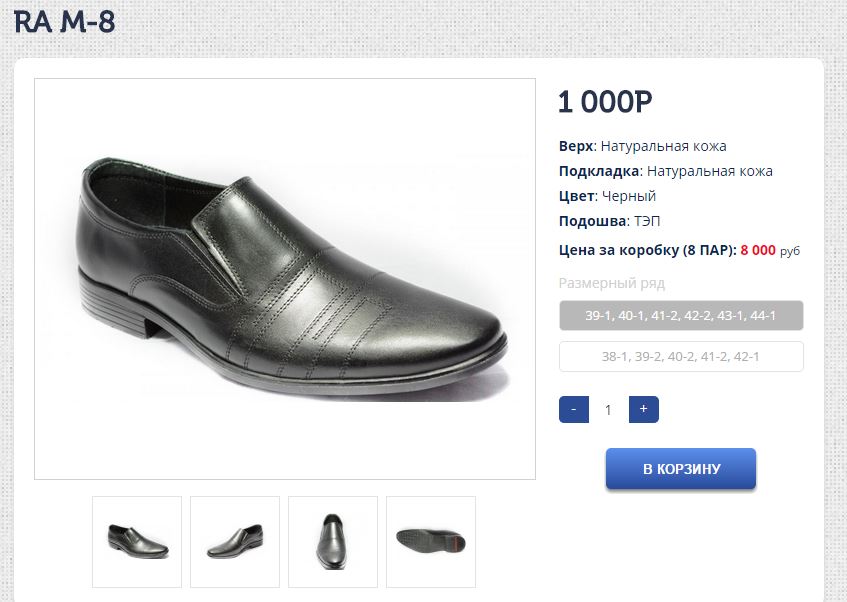Image resolution: width=847 pixels, height=602 pixels.
Task: Decrease quantity with the minus button
Action: point(573,409)
